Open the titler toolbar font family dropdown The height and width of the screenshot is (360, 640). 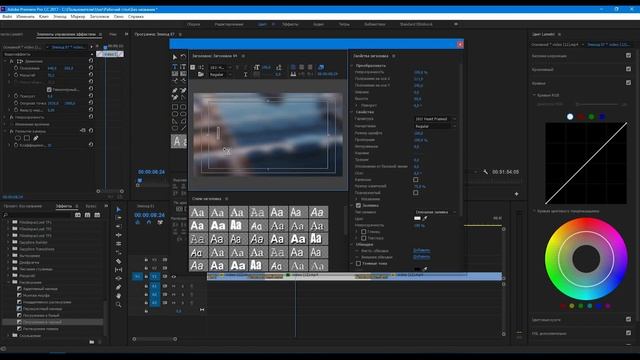[220, 67]
